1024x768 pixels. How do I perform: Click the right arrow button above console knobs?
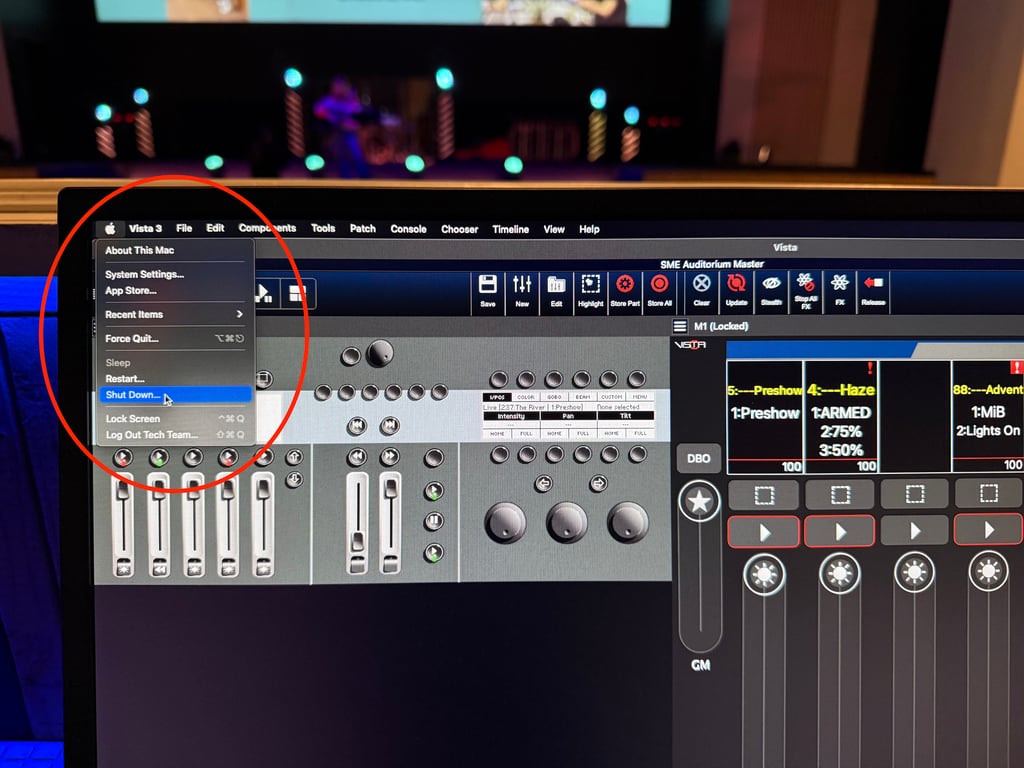[598, 483]
